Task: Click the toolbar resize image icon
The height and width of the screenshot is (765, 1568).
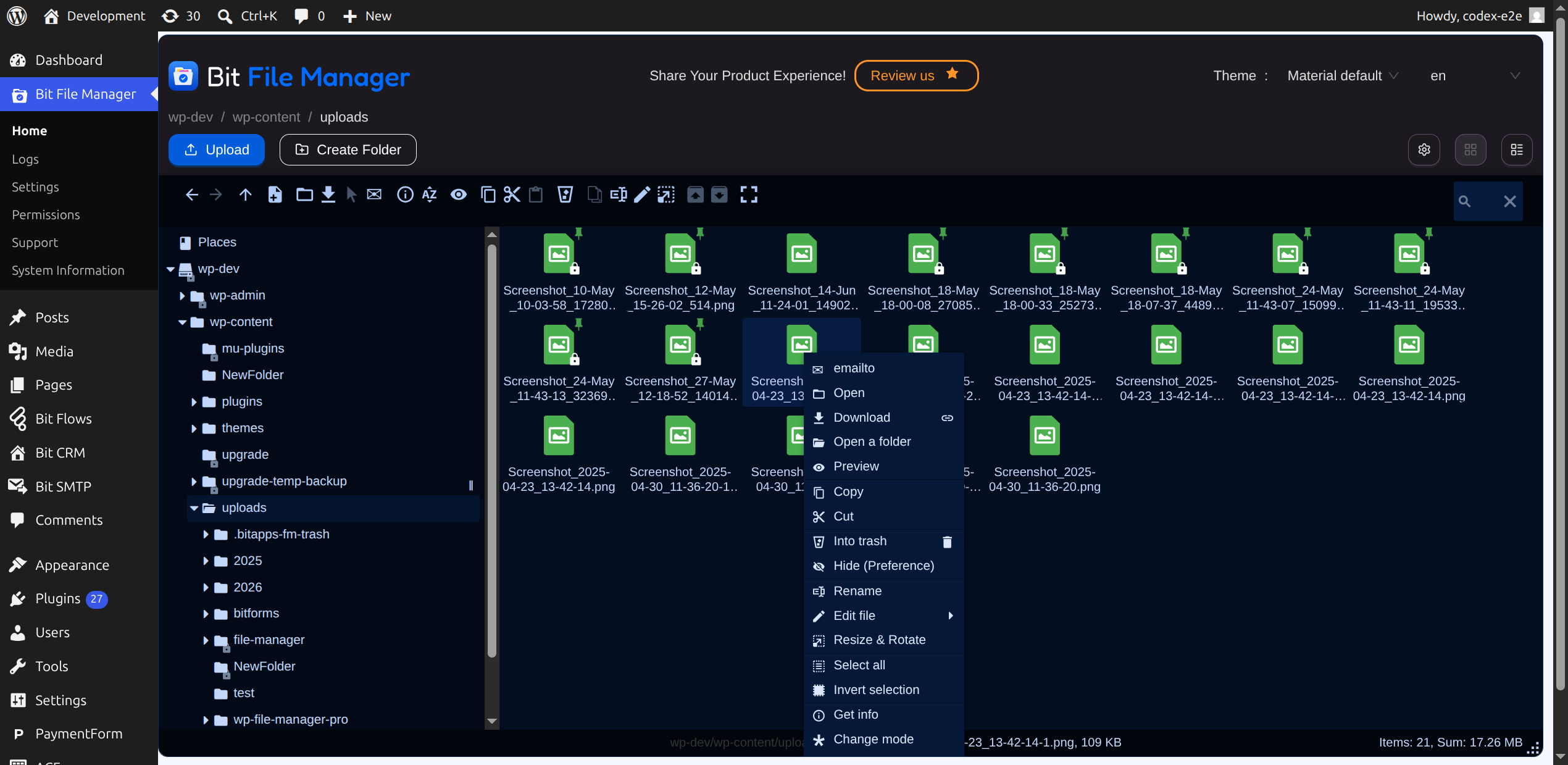Action: (x=666, y=195)
